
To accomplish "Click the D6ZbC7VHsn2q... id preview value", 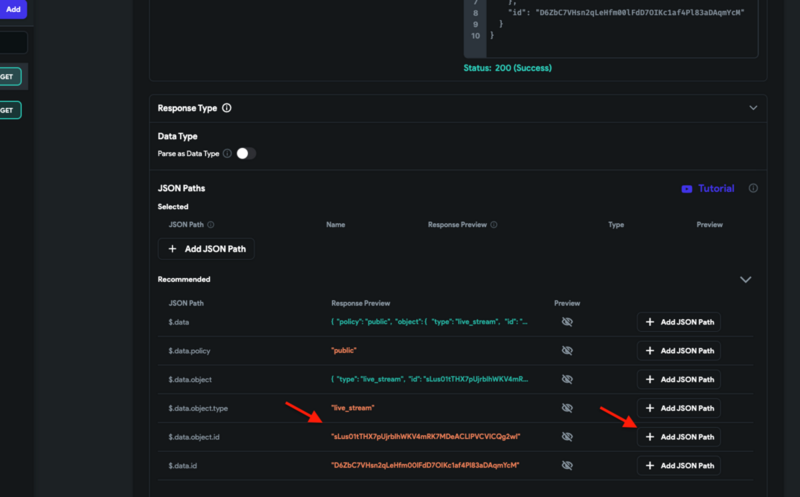I will click(x=425, y=465).
